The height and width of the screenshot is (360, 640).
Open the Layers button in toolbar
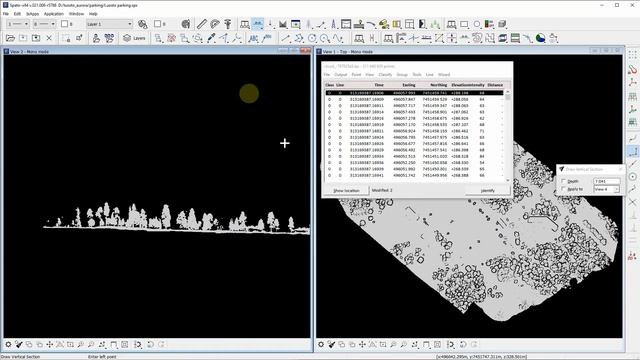pos(134,38)
